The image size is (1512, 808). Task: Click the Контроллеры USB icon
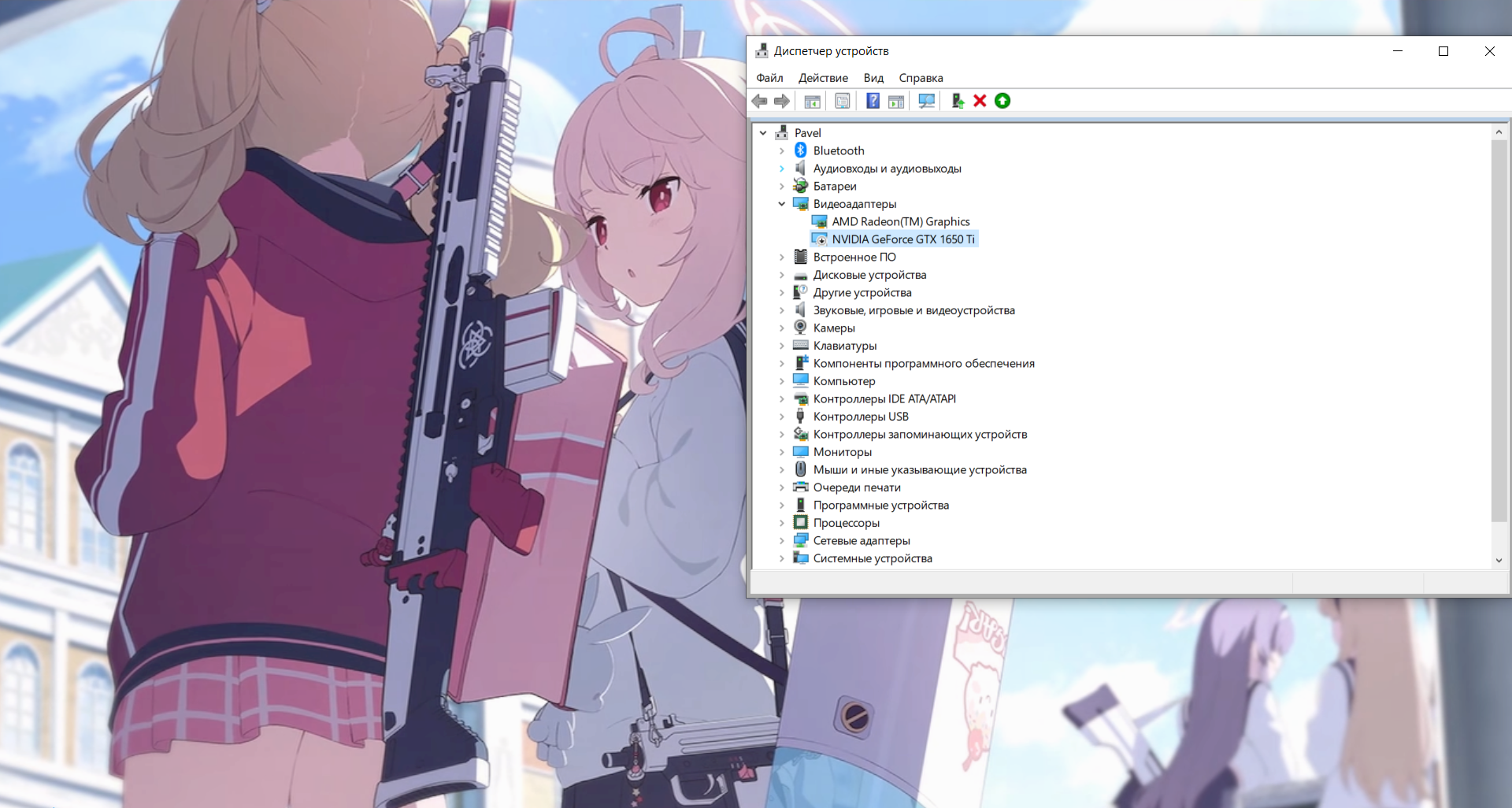(801, 416)
